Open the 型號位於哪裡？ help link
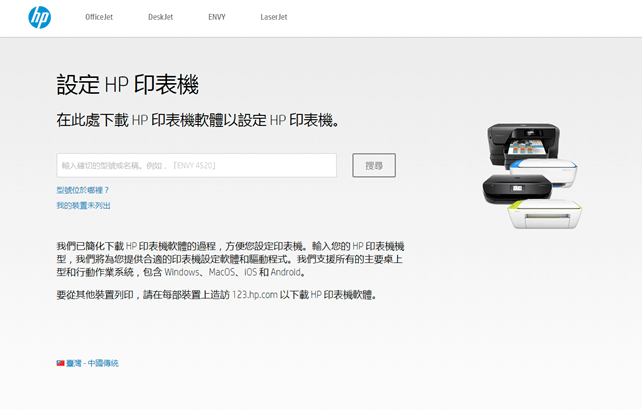 point(83,190)
